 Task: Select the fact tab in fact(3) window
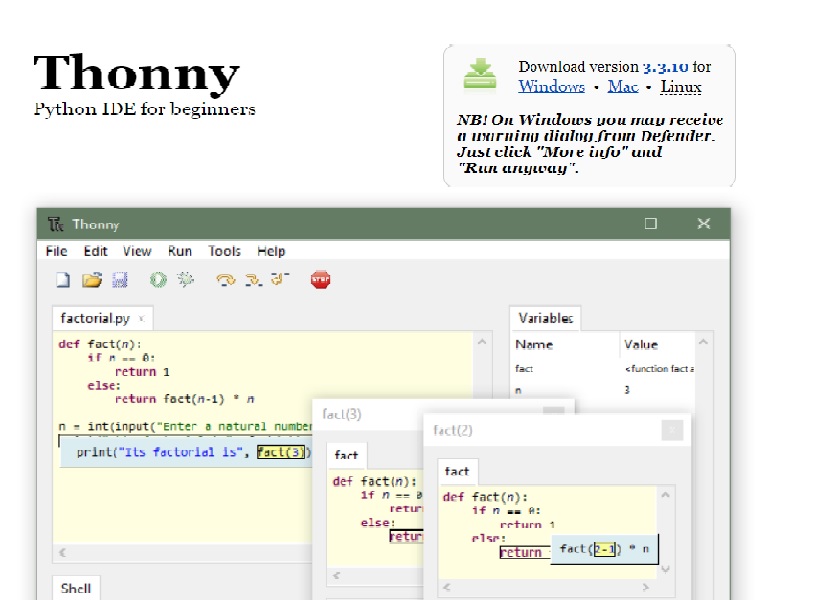[346, 455]
